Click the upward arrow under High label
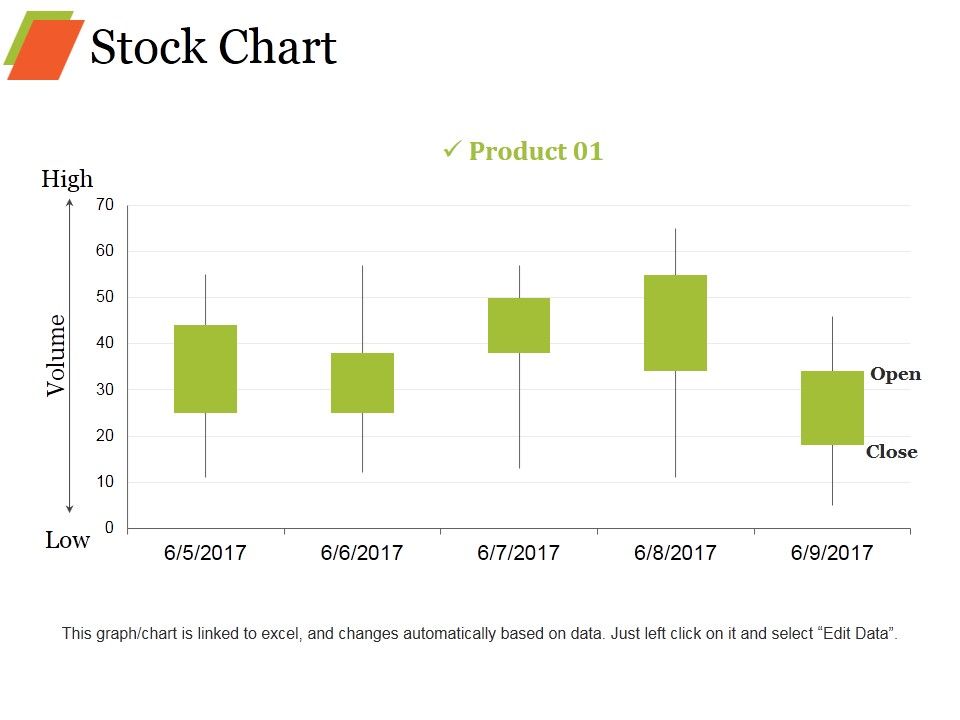This screenshot has height=720, width=960. click(x=70, y=204)
